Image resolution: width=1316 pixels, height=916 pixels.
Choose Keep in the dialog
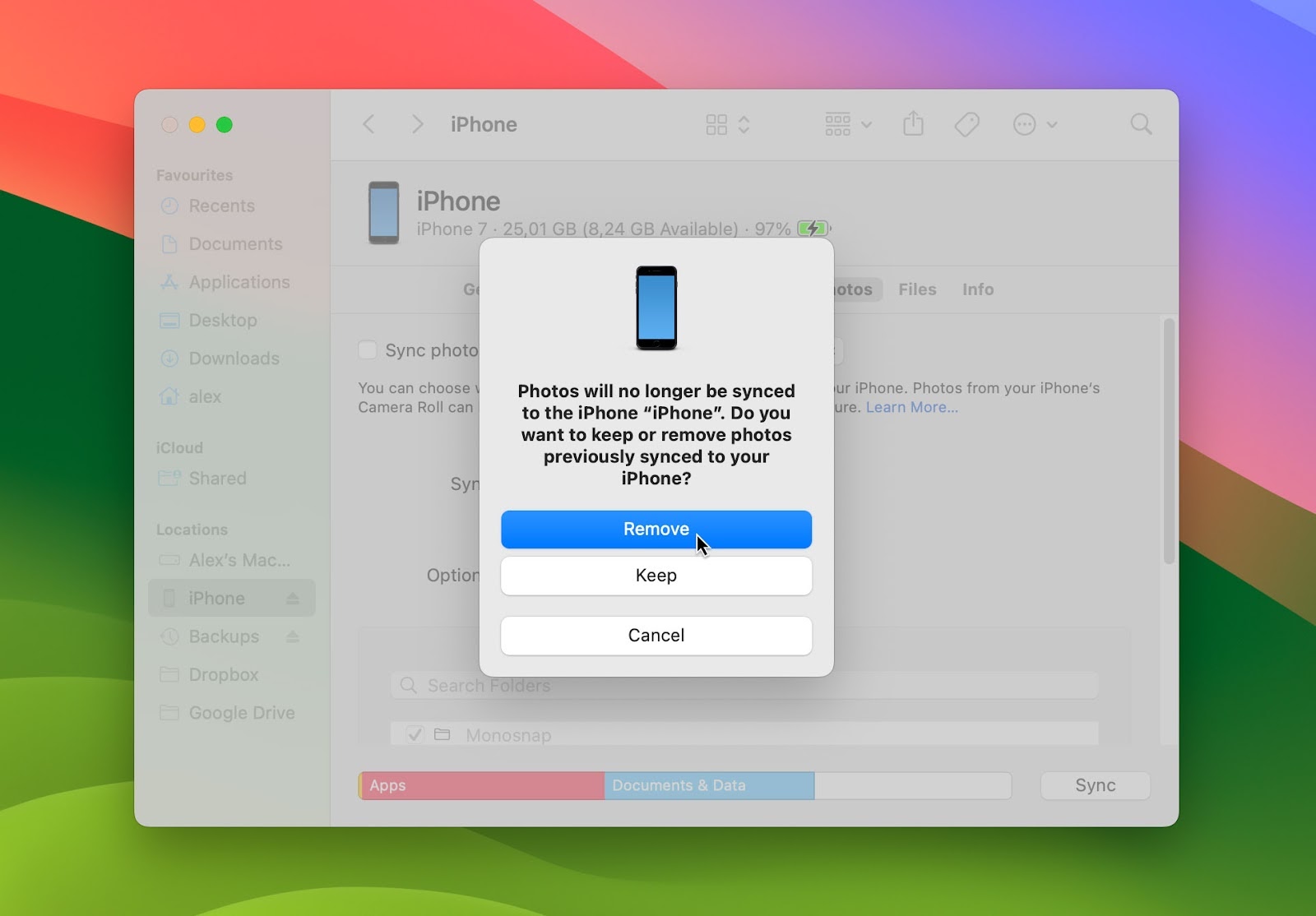pyautogui.click(x=656, y=576)
